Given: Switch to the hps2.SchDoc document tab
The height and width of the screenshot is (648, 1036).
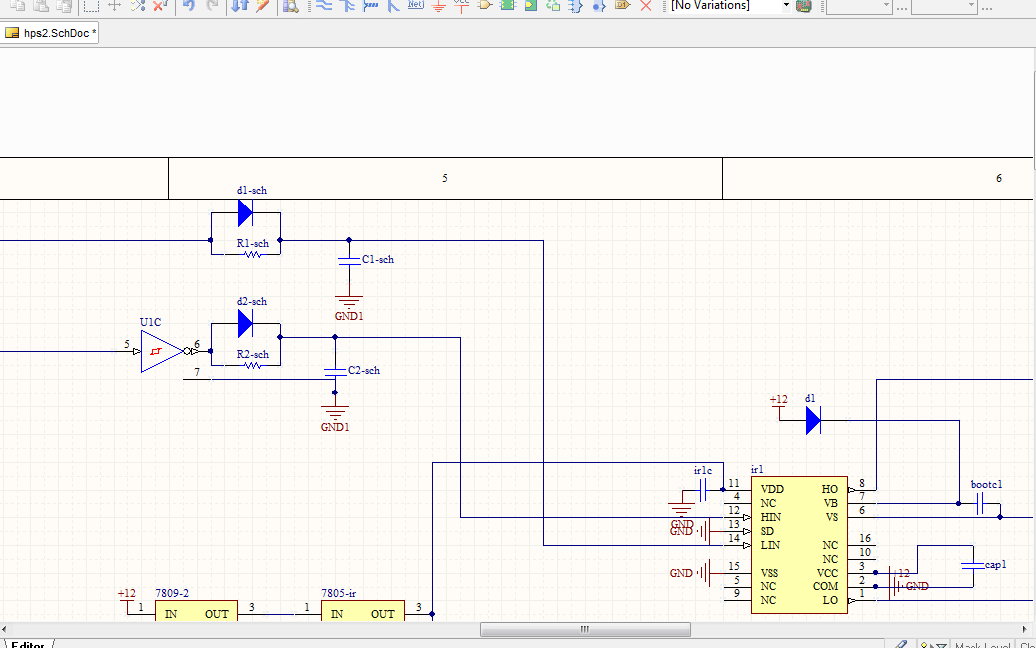Looking at the screenshot, I should (50, 31).
